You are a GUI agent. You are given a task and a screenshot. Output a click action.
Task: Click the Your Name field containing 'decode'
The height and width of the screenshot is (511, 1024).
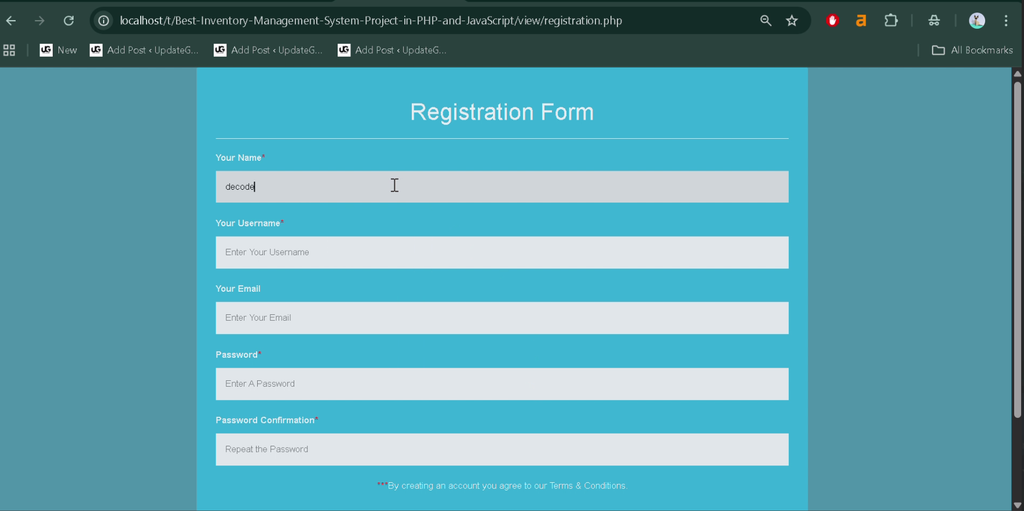point(502,187)
